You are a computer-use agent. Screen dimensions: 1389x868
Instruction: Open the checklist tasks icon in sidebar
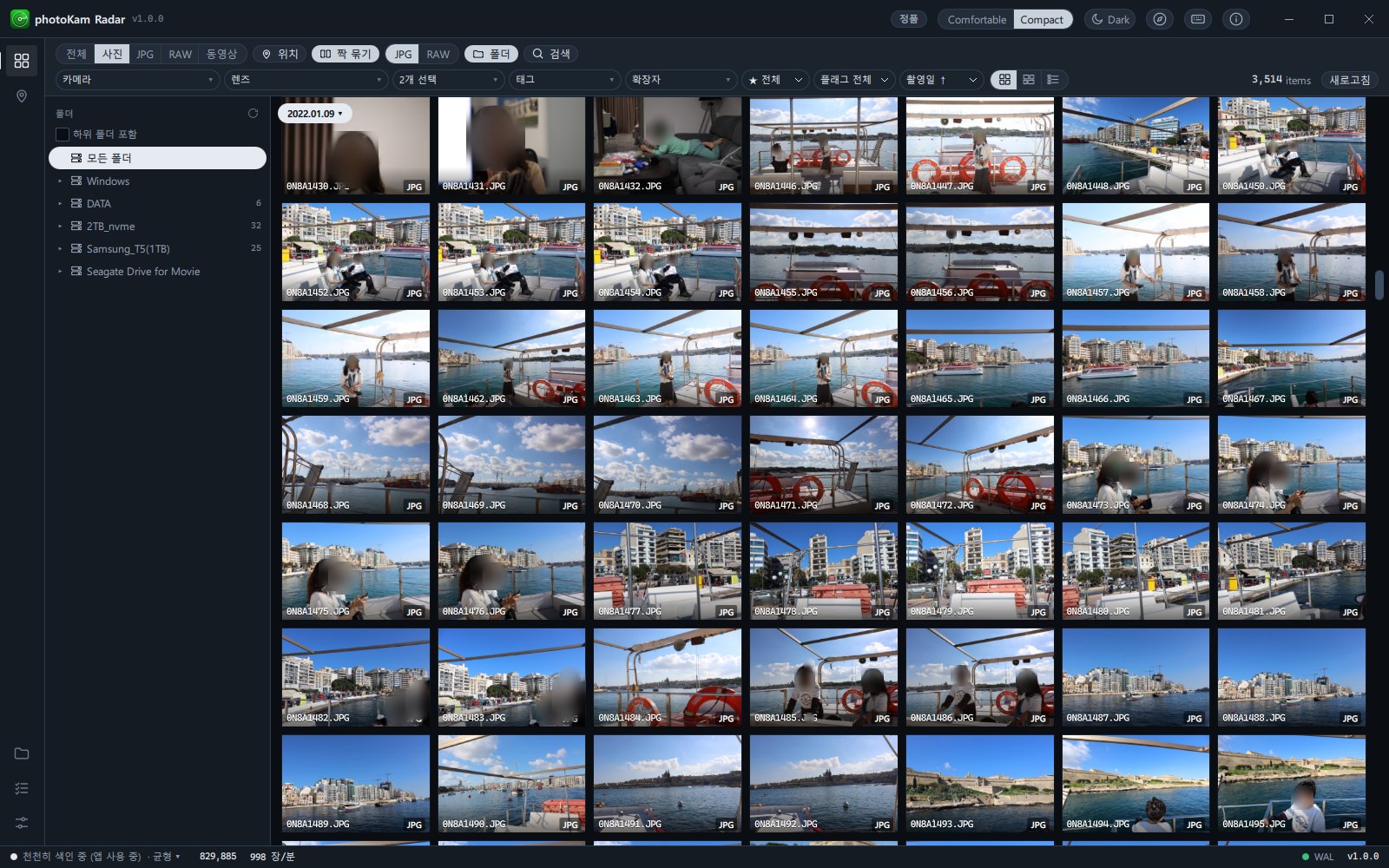coord(22,788)
